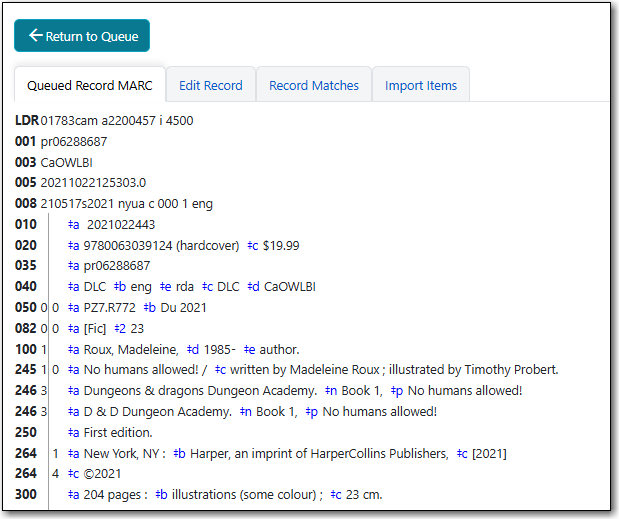The width and height of the screenshot is (619, 519).
Task: Switch to the Queued Record MARC tab
Action: tap(90, 85)
